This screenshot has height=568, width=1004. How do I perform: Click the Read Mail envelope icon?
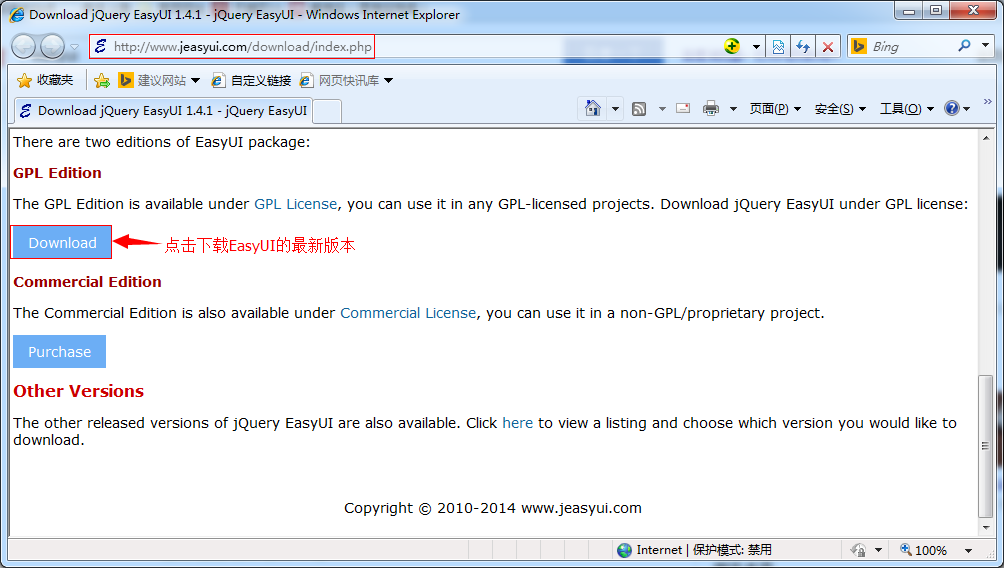click(x=683, y=108)
